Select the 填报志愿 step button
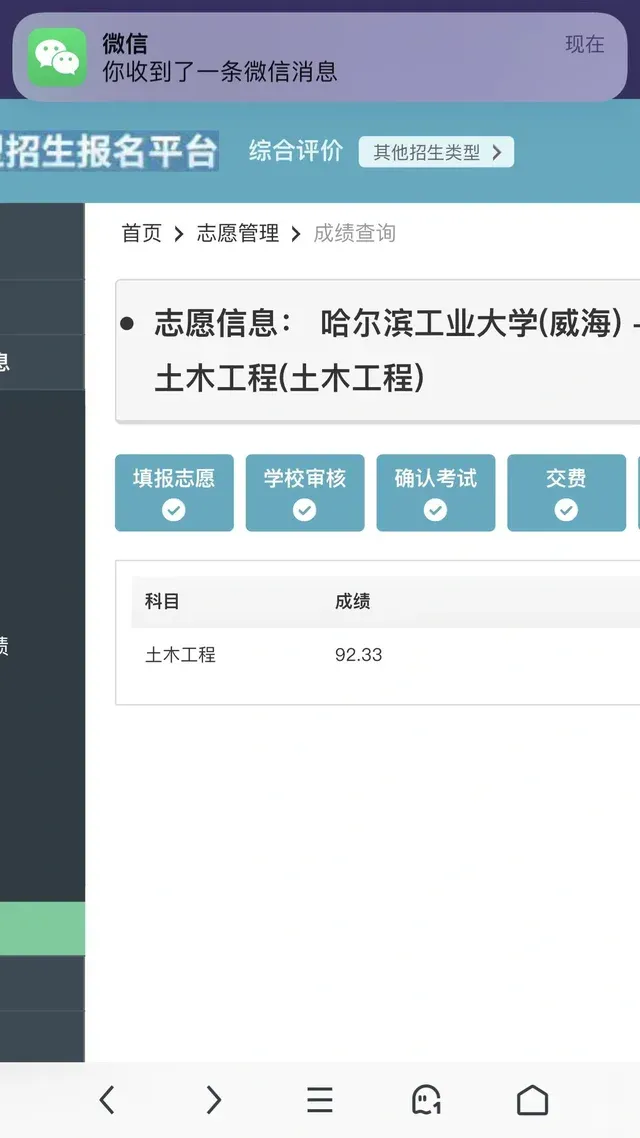Screen dimensions: 640x1138 point(174,493)
